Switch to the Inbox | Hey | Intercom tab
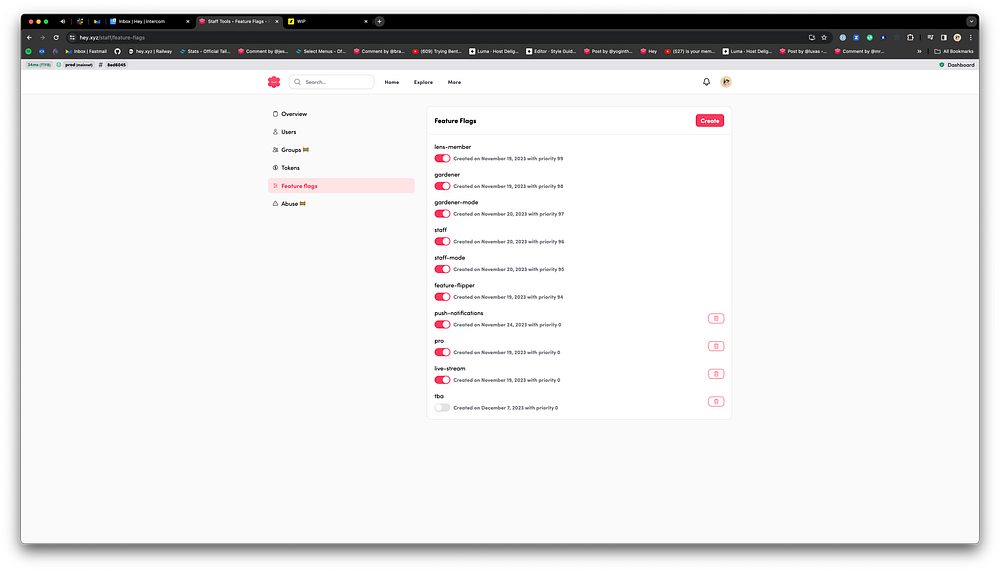1000x571 pixels. tap(150, 21)
